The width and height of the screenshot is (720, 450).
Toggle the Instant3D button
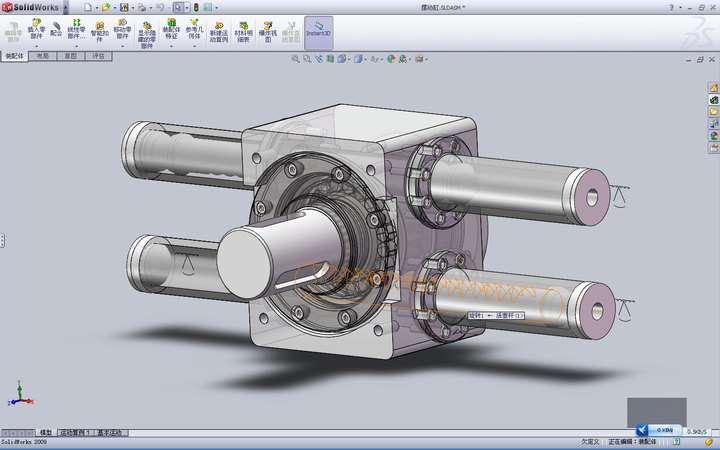point(318,33)
